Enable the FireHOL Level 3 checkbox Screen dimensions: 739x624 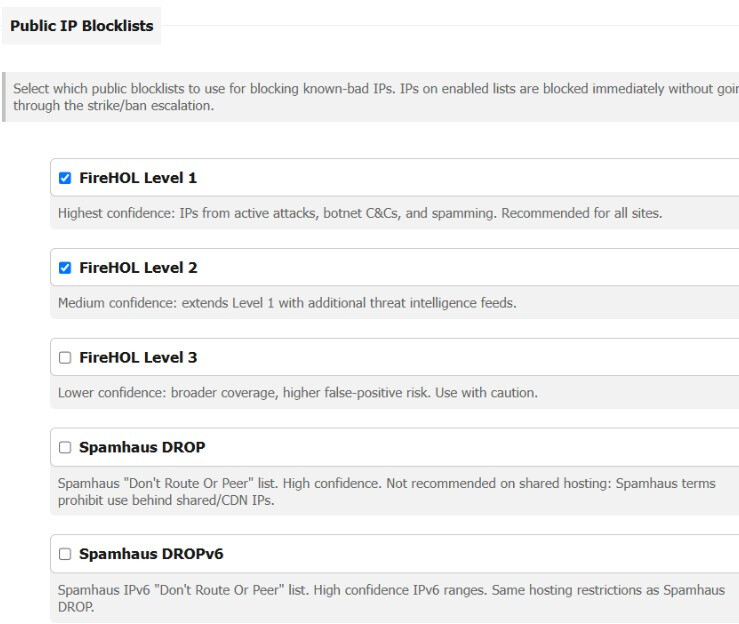[x=65, y=358]
